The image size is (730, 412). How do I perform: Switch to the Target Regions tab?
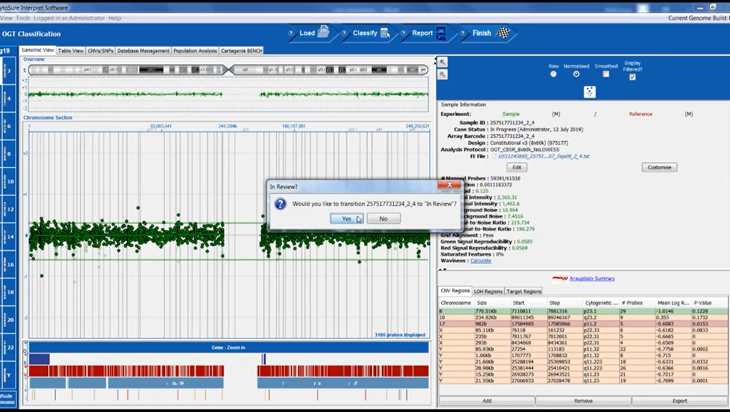(524, 291)
